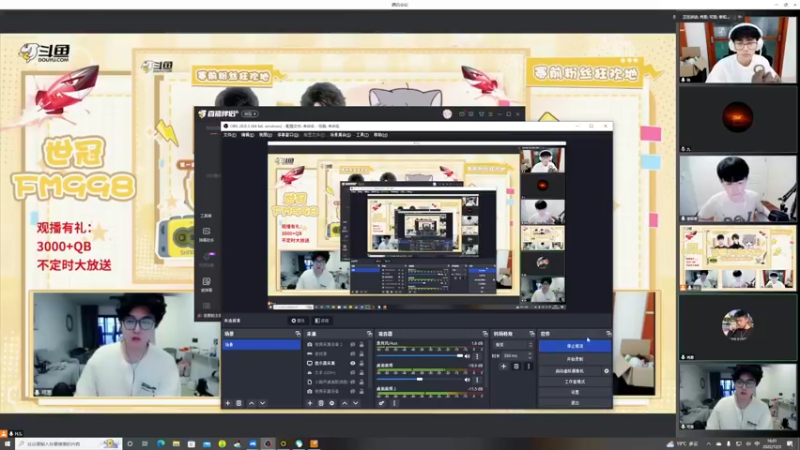Open the 停靠窗口 menu in OBS

pyautogui.click(x=288, y=135)
